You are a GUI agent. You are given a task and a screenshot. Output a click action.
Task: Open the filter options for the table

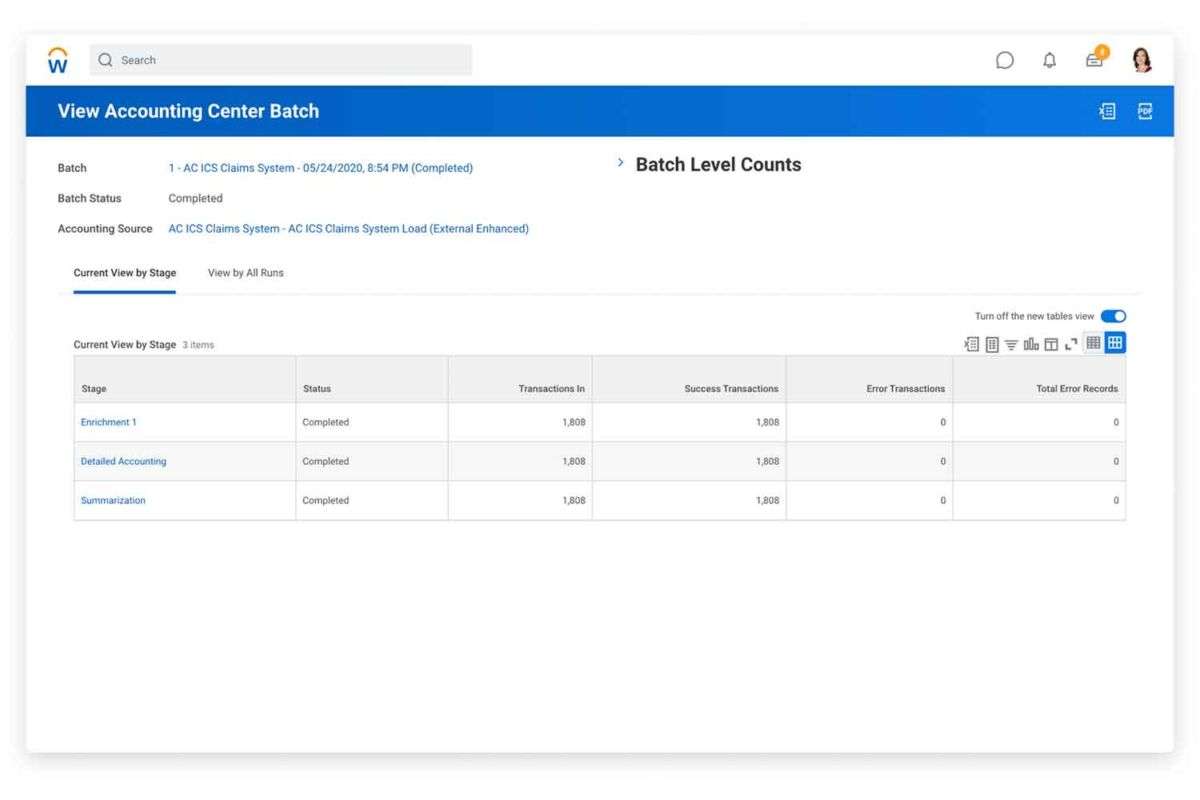click(1012, 343)
